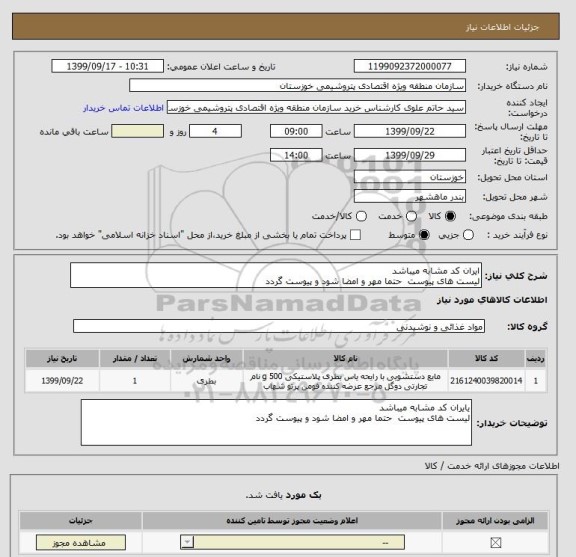This screenshot has height=557, width=576.
Task: Click the unit cell بطری
Action: point(206,381)
